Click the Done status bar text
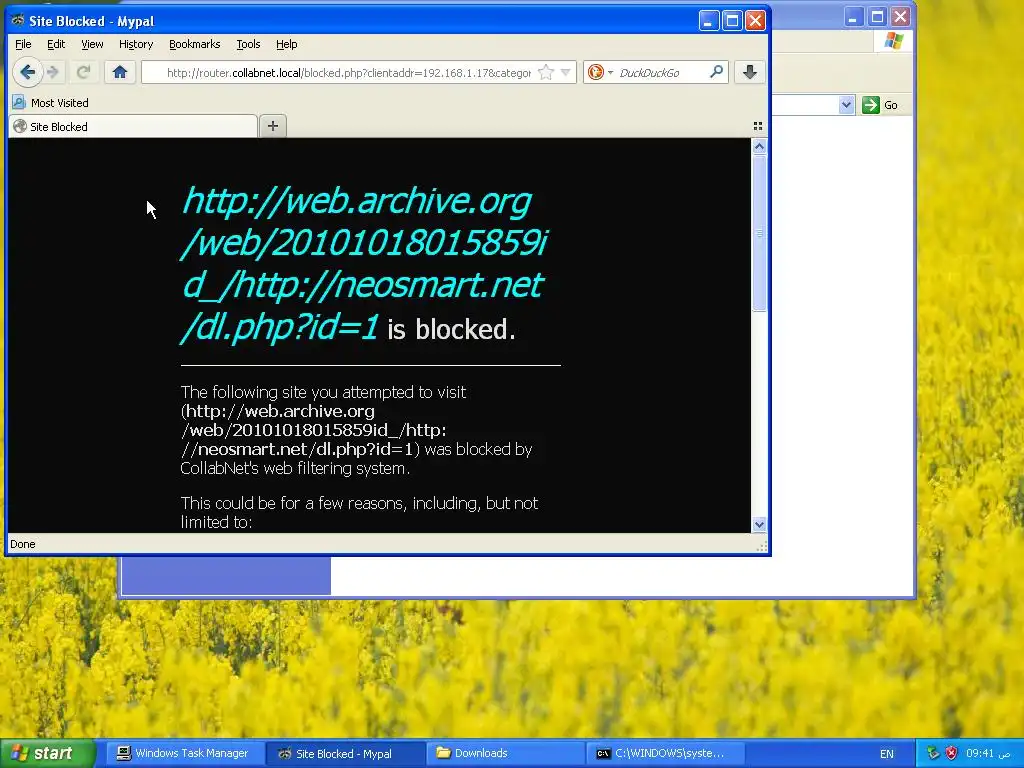The width and height of the screenshot is (1024, 768). (x=23, y=544)
